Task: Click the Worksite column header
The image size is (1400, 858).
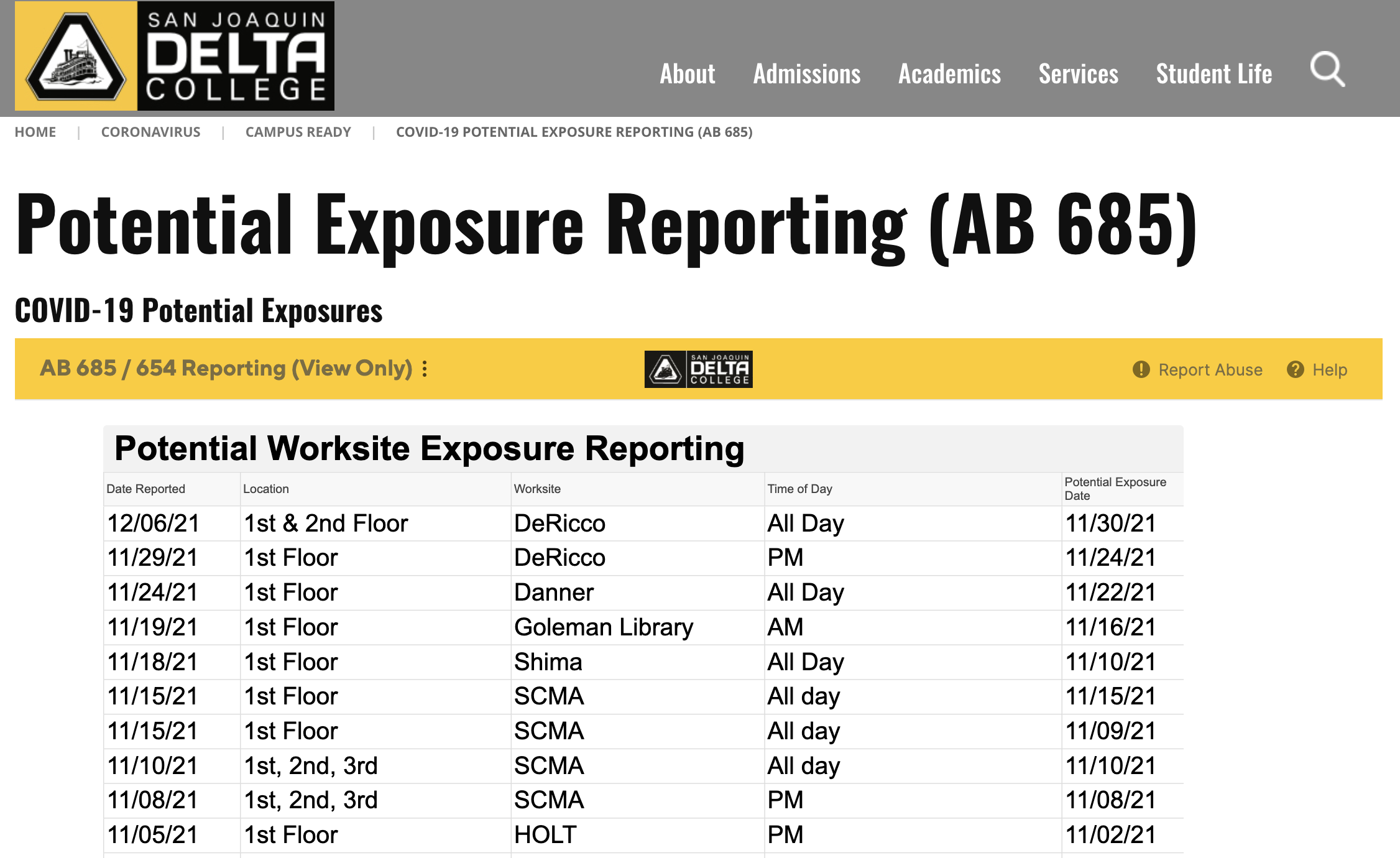Action: pos(638,489)
